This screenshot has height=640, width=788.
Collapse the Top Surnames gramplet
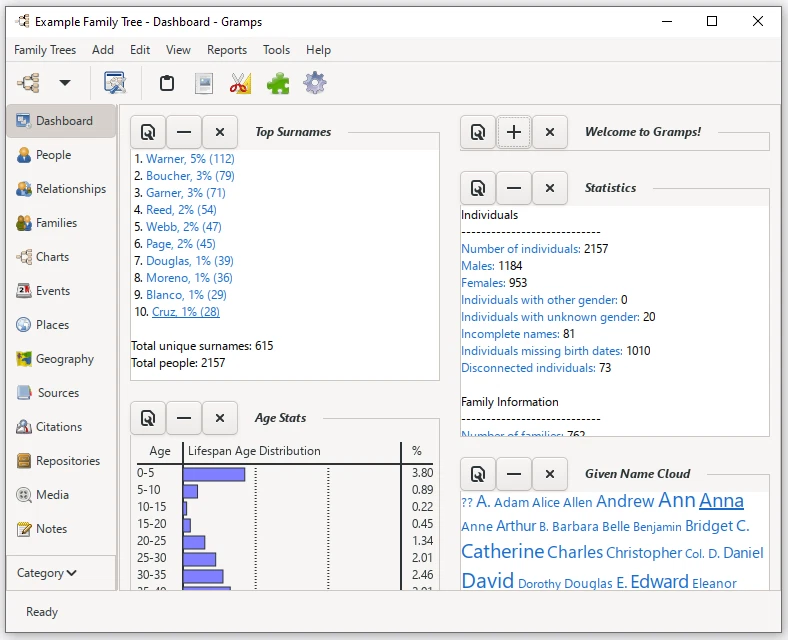tap(184, 132)
